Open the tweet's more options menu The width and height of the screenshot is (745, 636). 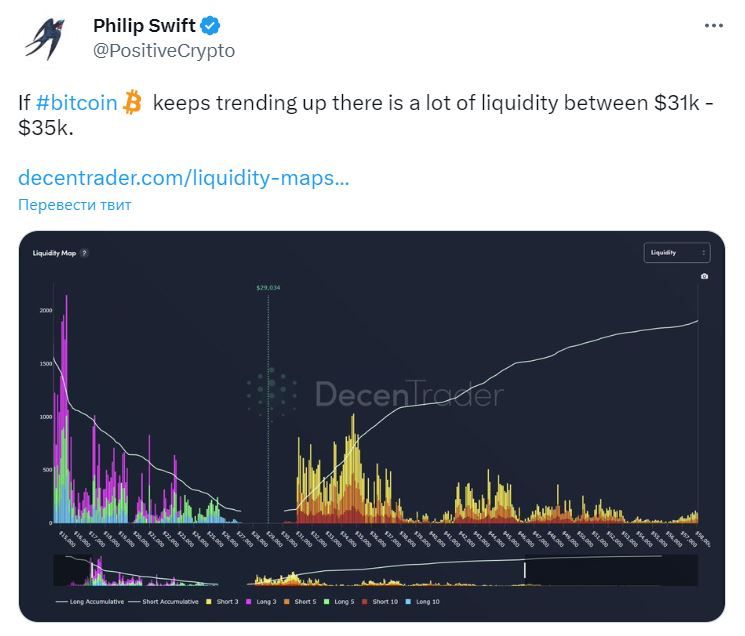[x=713, y=26]
